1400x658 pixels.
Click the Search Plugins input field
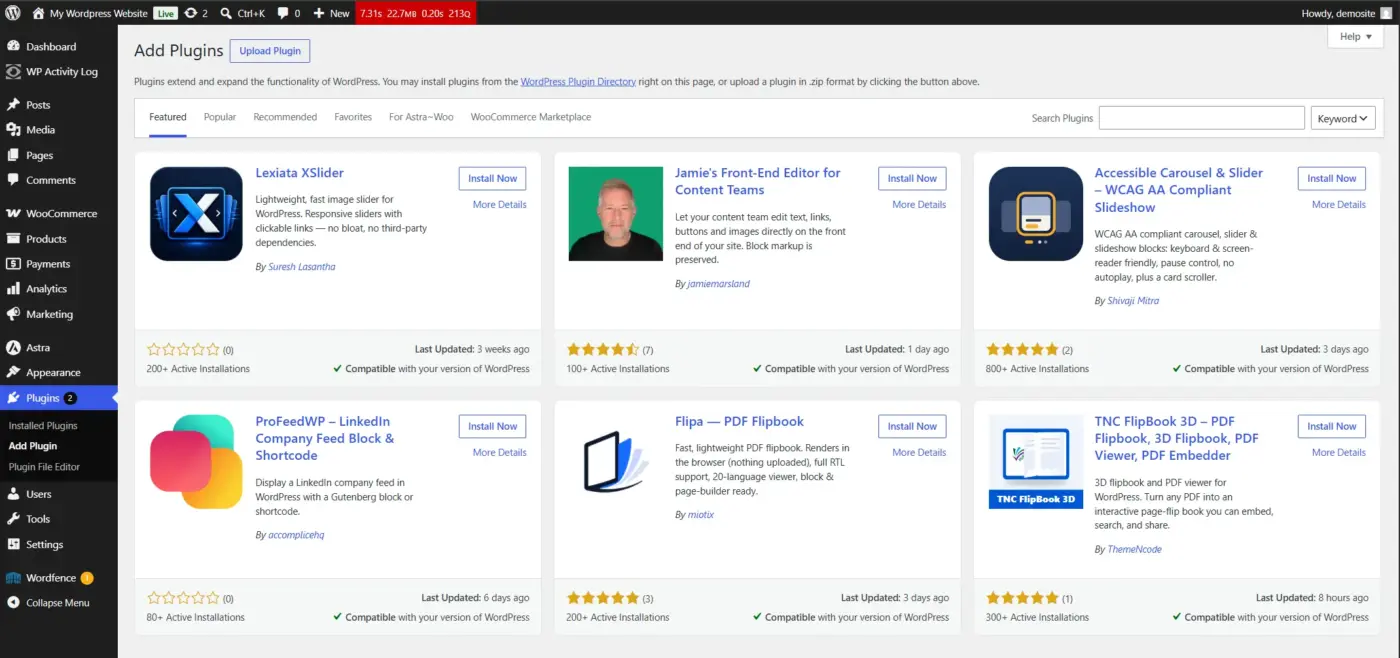click(x=1202, y=118)
